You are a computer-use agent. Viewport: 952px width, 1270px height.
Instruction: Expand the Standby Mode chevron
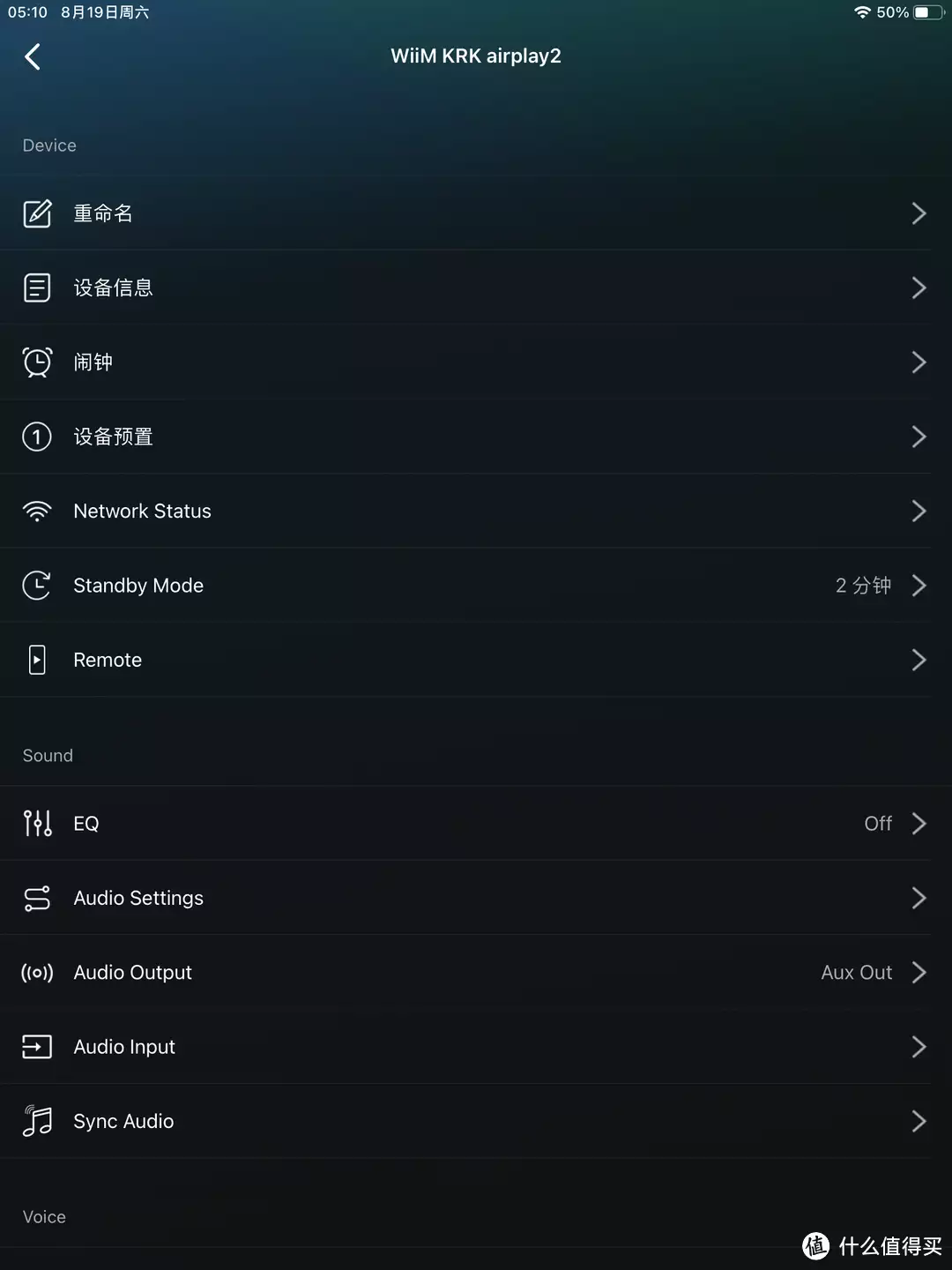(x=919, y=586)
